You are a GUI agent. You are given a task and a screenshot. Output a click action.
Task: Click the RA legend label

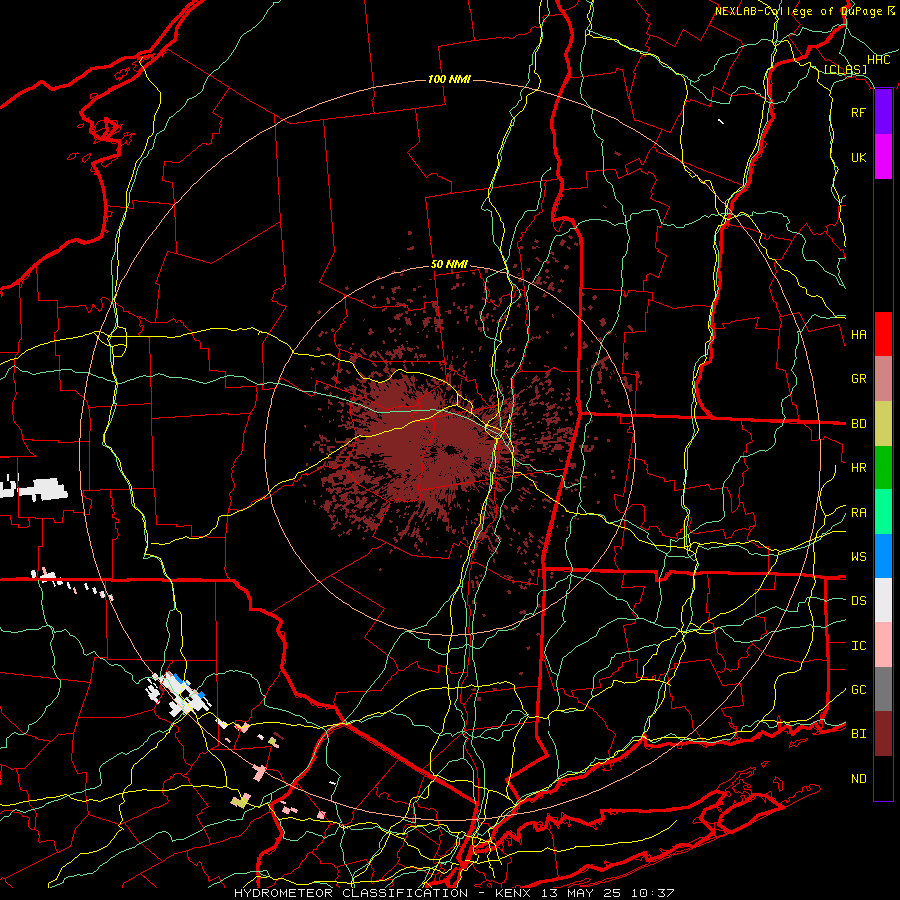858,513
